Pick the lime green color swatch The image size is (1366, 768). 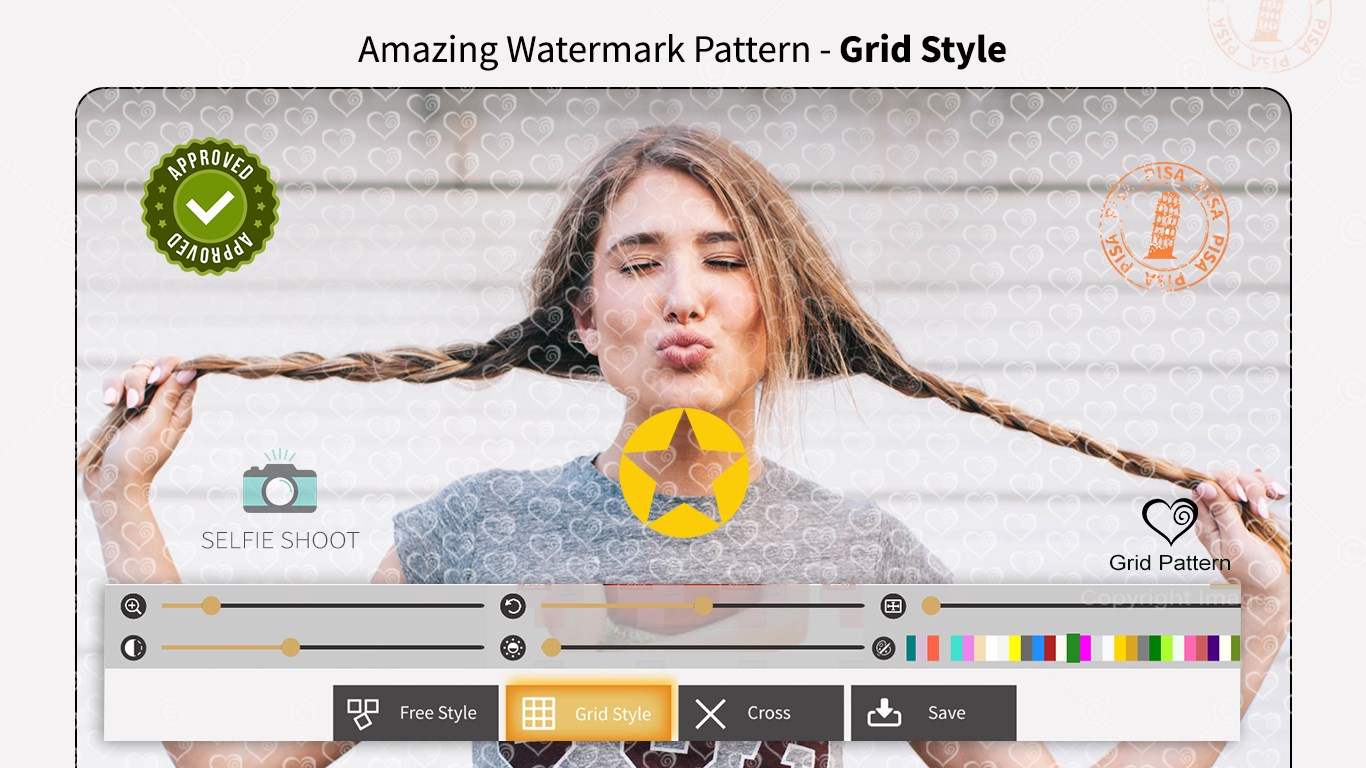pos(1167,648)
